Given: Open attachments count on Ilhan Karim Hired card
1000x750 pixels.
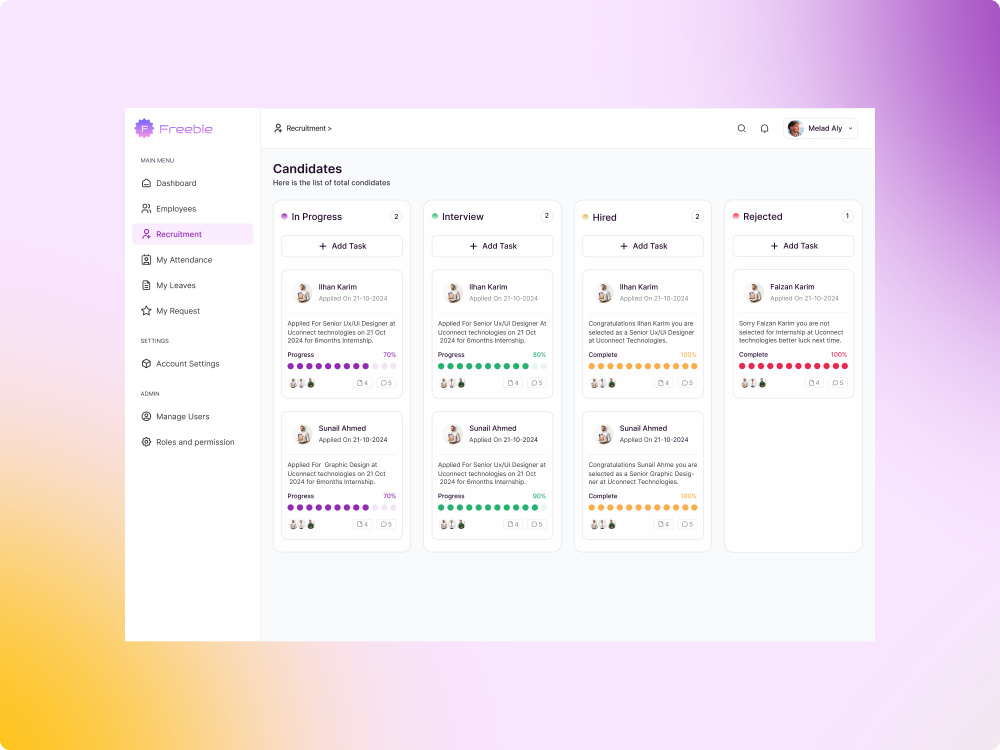Looking at the screenshot, I should click(x=663, y=383).
